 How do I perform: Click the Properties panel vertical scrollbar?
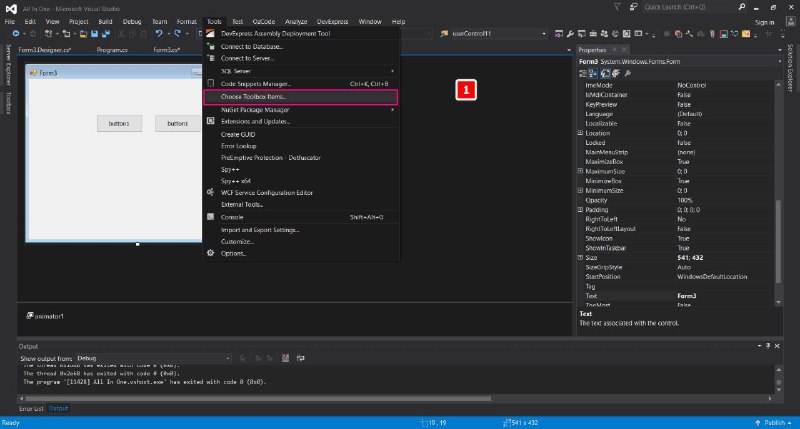point(778,242)
